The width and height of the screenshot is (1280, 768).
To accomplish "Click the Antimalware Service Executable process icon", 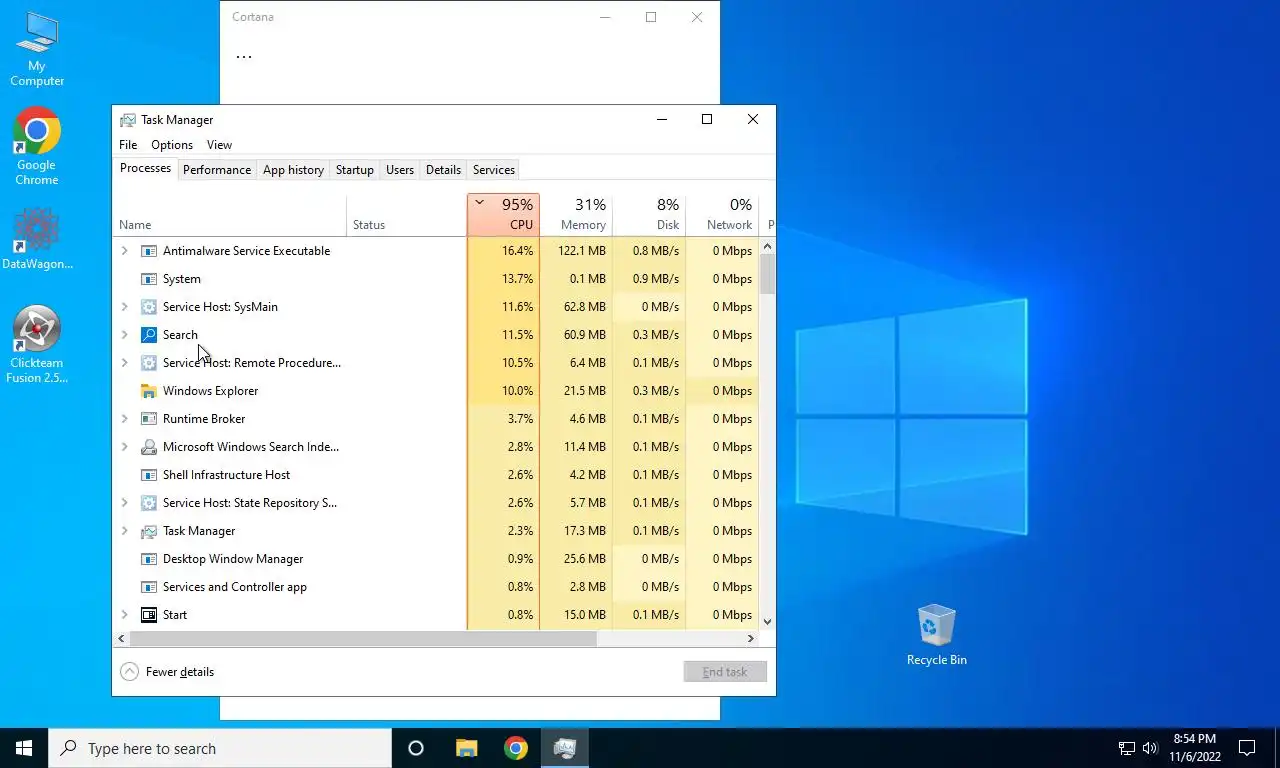I will [x=149, y=251].
